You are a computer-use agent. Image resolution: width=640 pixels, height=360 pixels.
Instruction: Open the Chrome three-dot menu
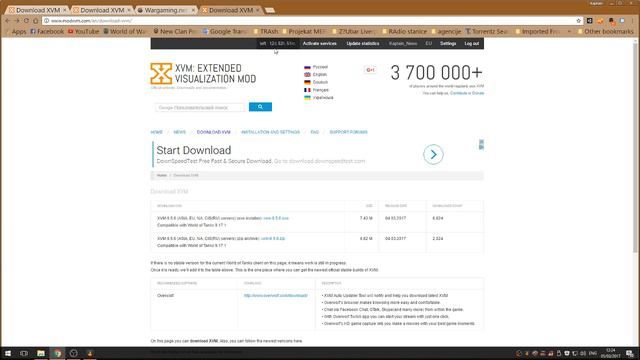click(633, 20)
